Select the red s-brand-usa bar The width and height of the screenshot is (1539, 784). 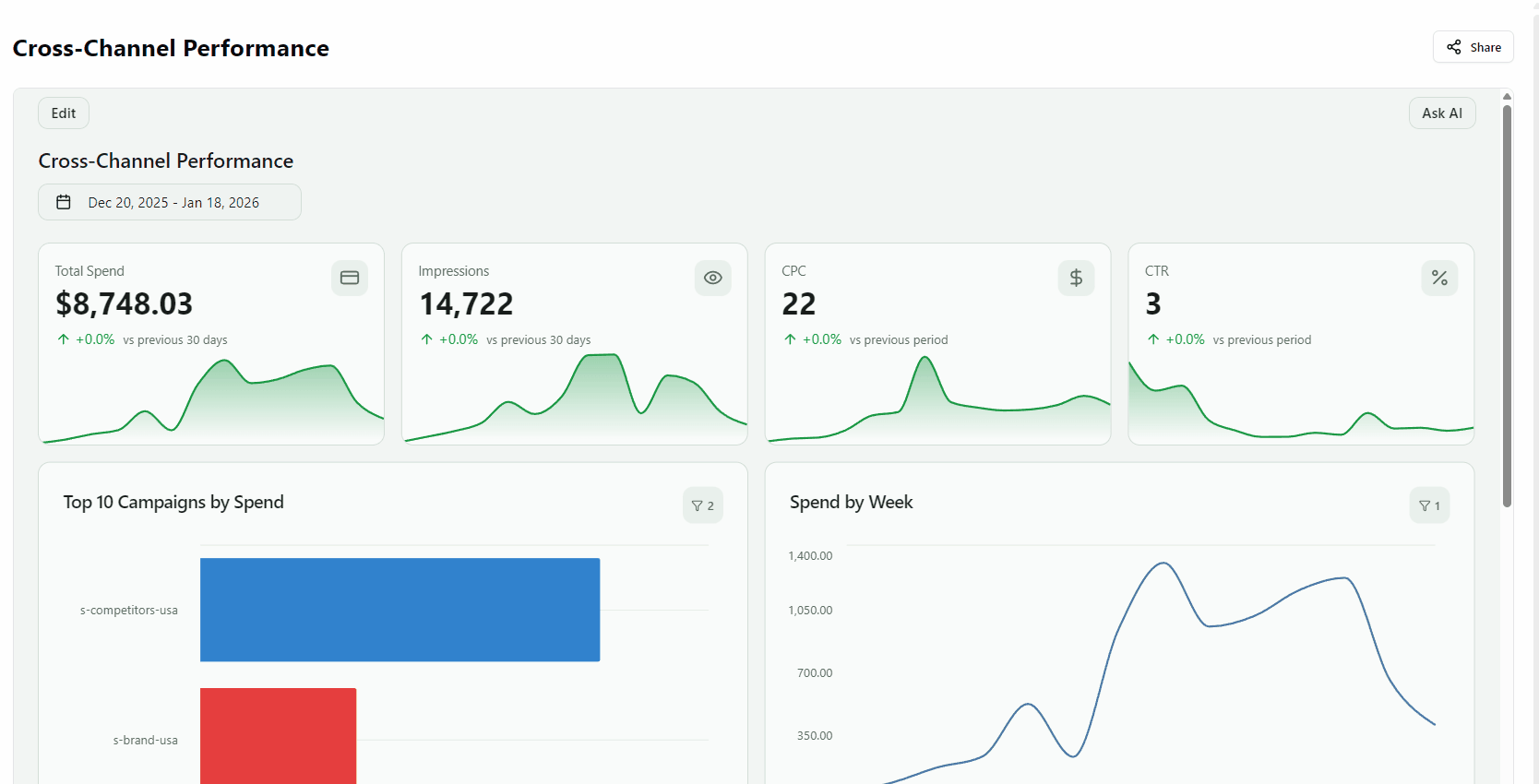278,735
